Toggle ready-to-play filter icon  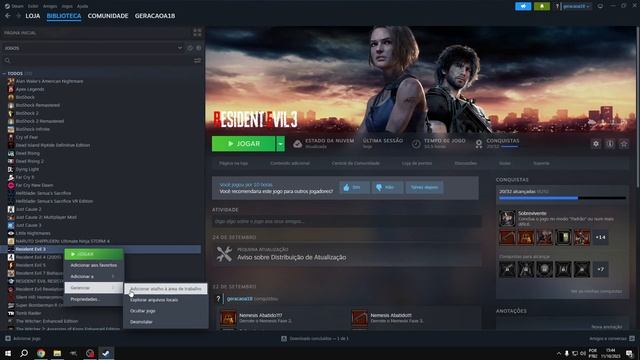[x=198, y=48]
